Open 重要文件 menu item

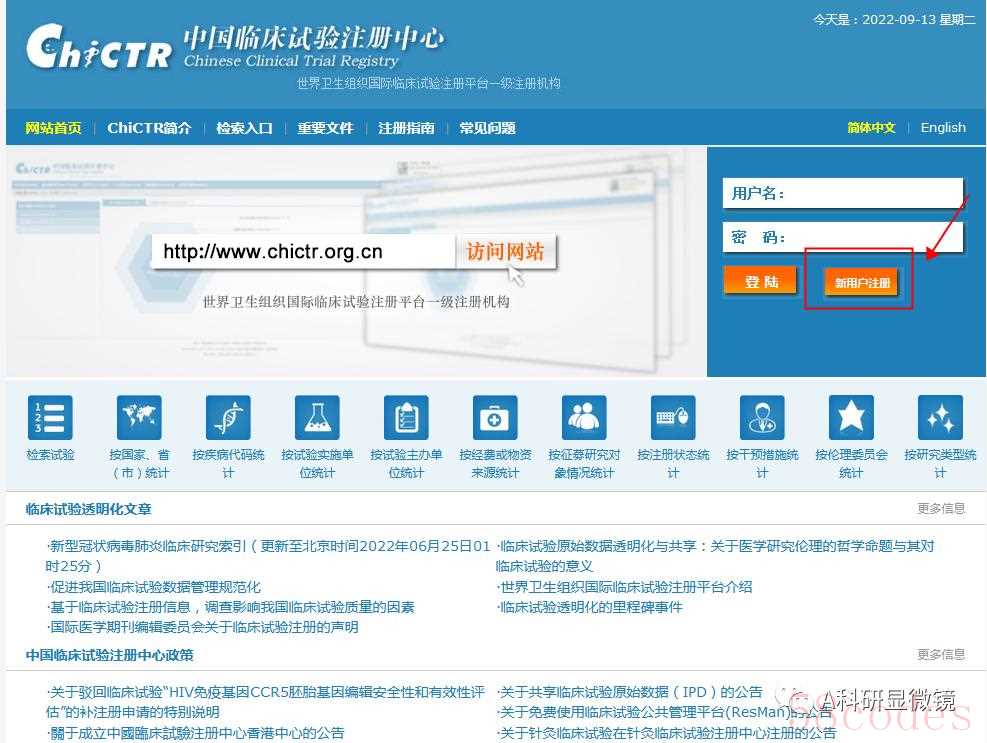click(x=325, y=128)
